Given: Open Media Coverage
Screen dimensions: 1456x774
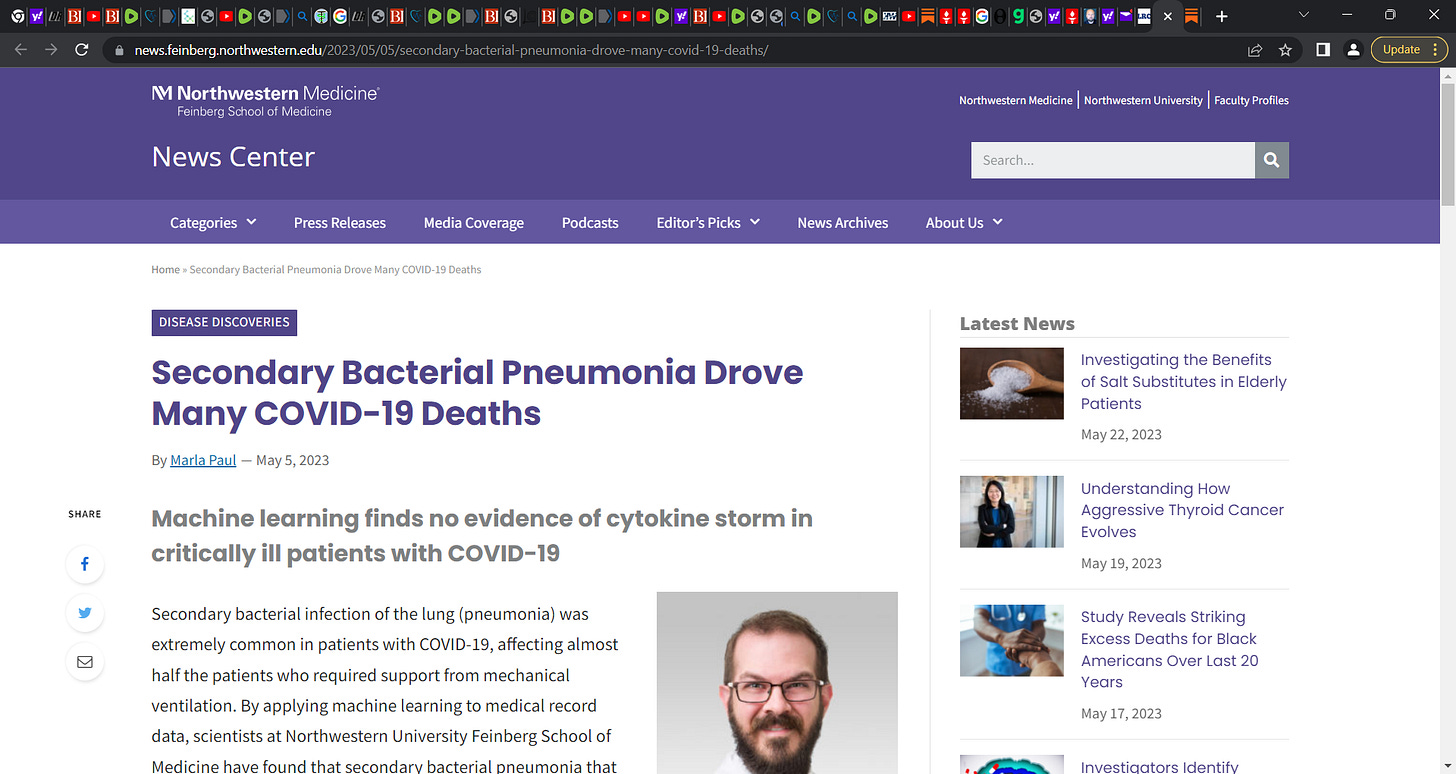Looking at the screenshot, I should coord(474,223).
